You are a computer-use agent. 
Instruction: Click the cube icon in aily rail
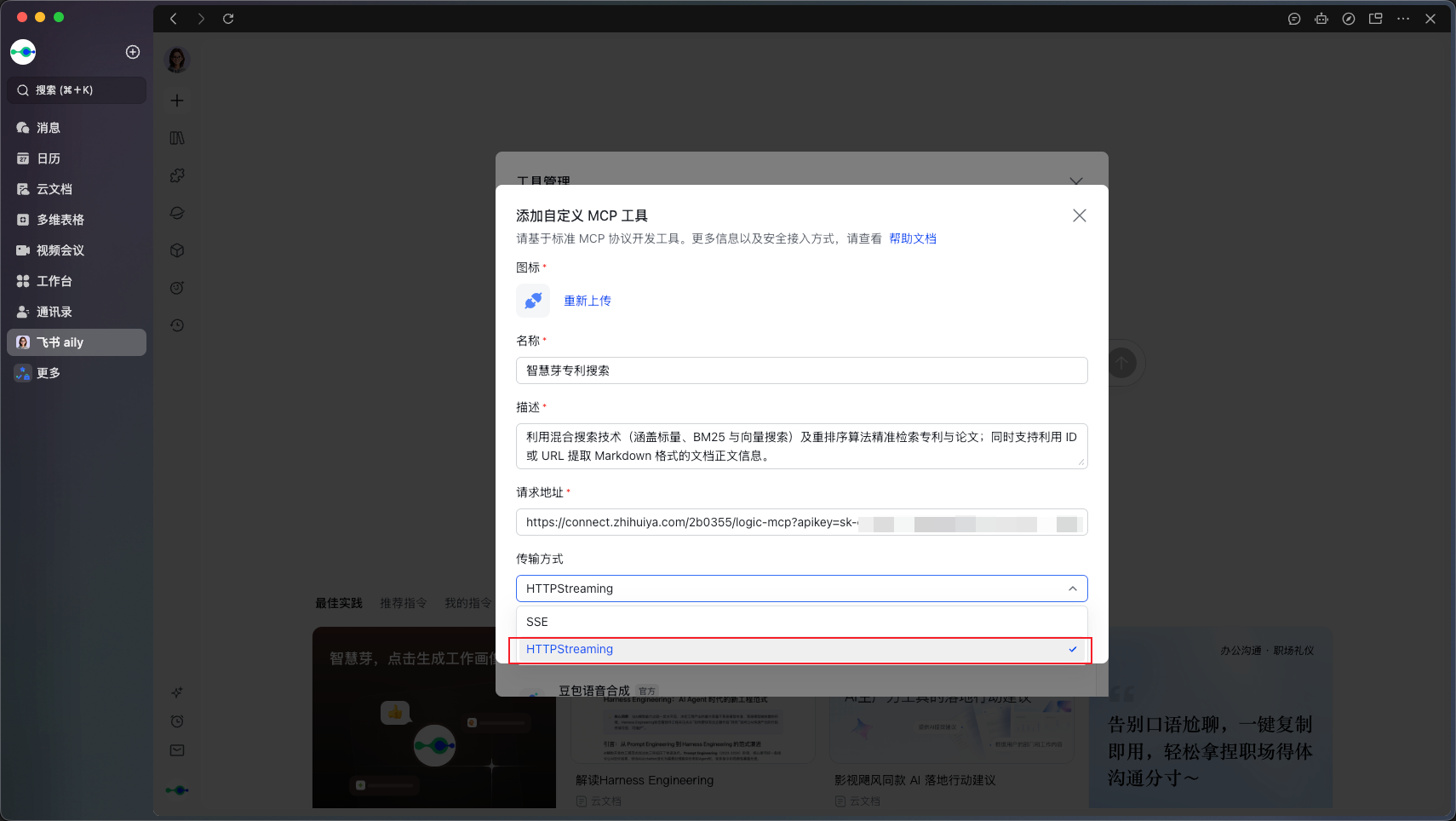[x=177, y=250]
